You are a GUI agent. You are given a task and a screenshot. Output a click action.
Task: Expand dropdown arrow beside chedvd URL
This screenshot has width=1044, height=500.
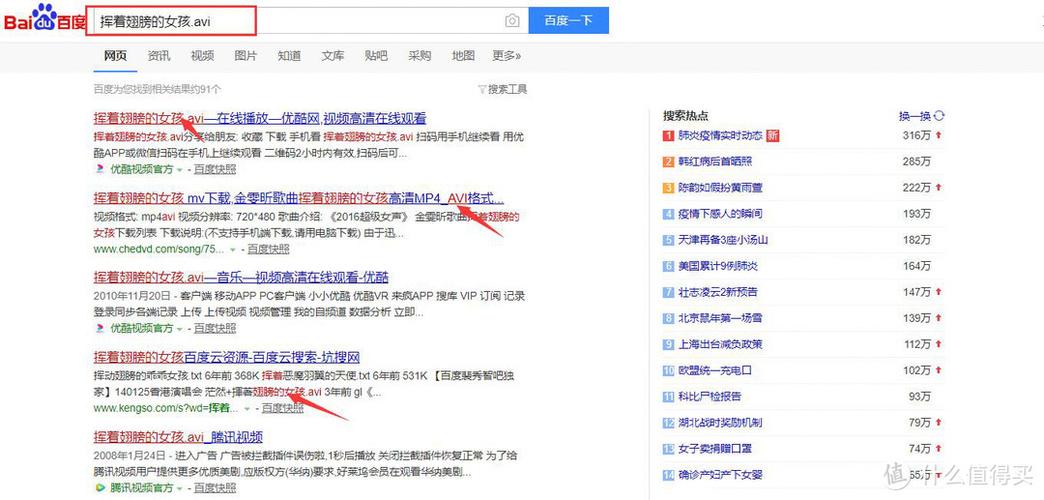pos(233,250)
